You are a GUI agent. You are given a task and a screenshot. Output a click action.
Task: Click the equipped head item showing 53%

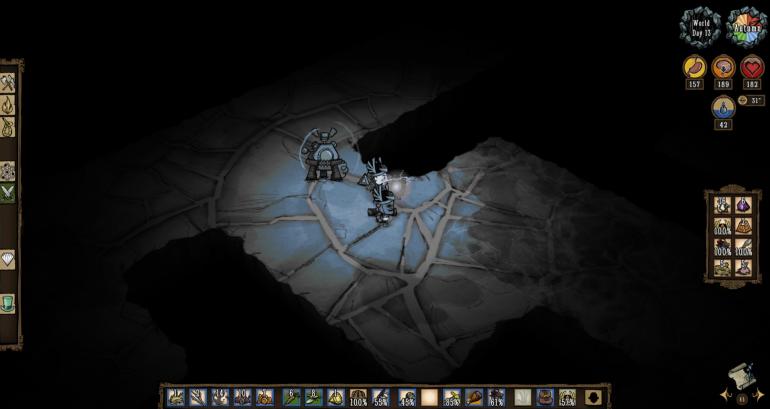click(x=567, y=397)
